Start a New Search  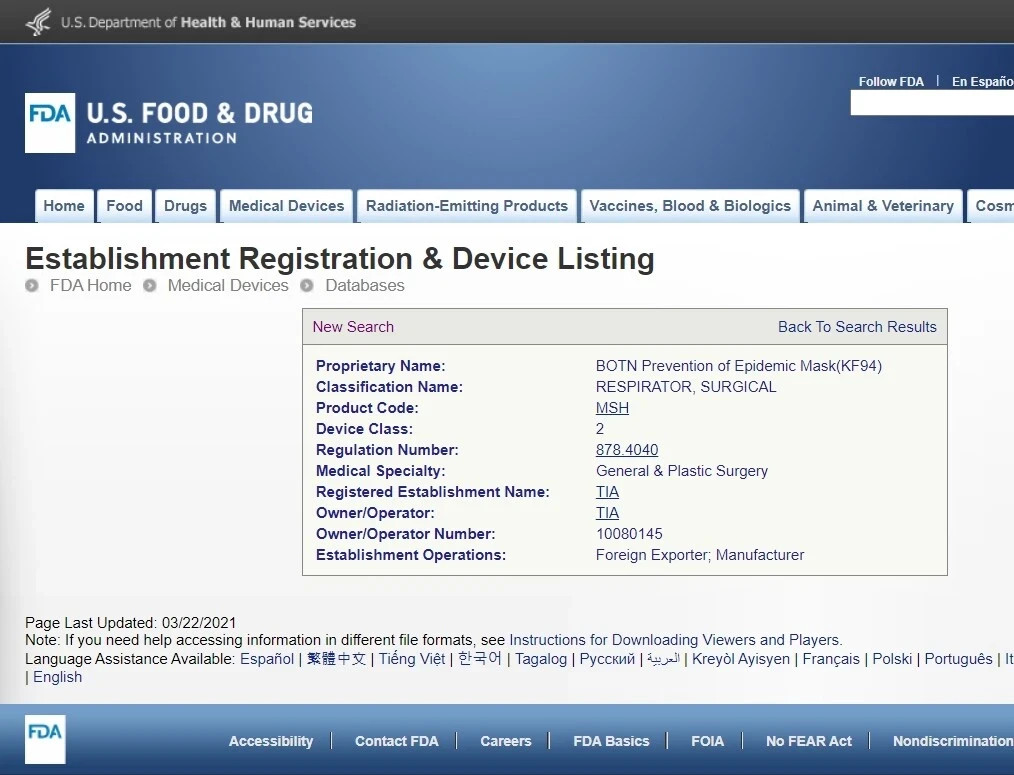click(x=353, y=327)
